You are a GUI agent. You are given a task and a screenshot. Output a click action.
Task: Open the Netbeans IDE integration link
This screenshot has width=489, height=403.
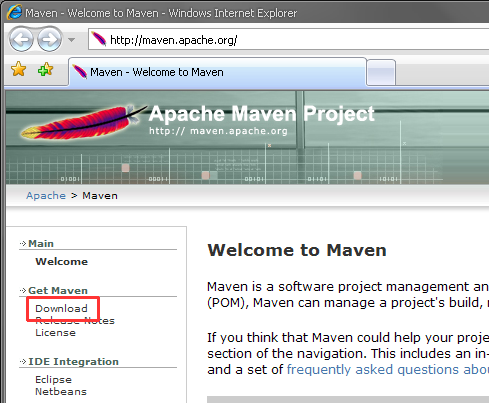61,392
